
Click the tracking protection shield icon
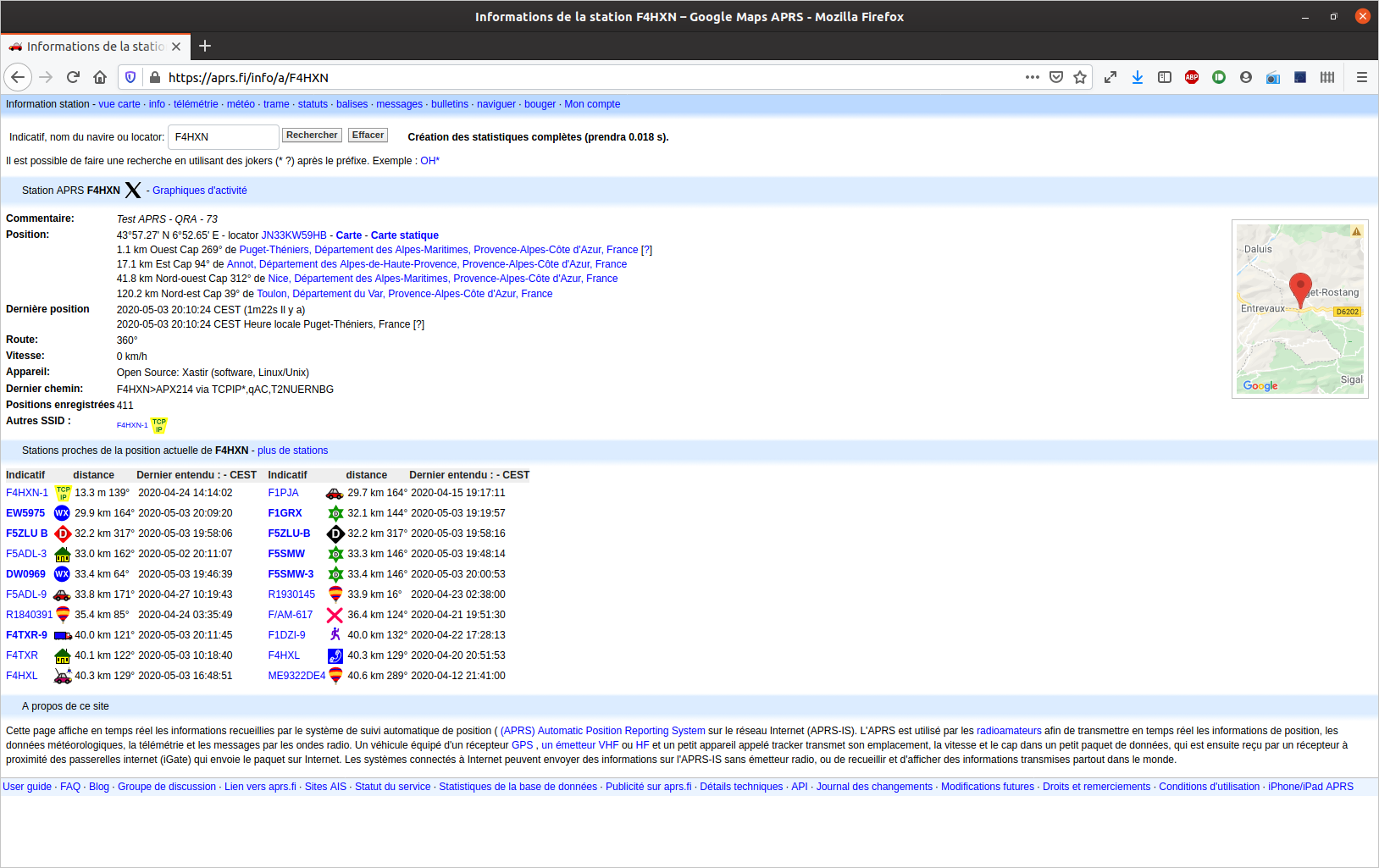(130, 77)
